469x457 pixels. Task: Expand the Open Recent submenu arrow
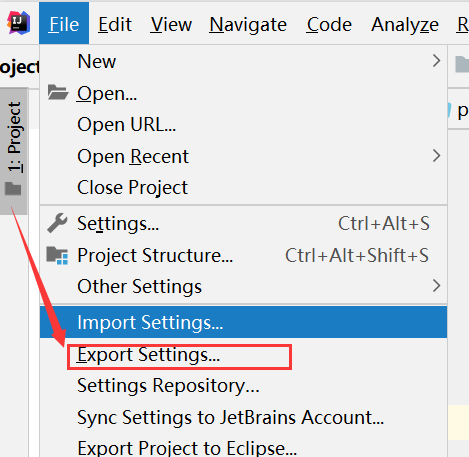436,156
